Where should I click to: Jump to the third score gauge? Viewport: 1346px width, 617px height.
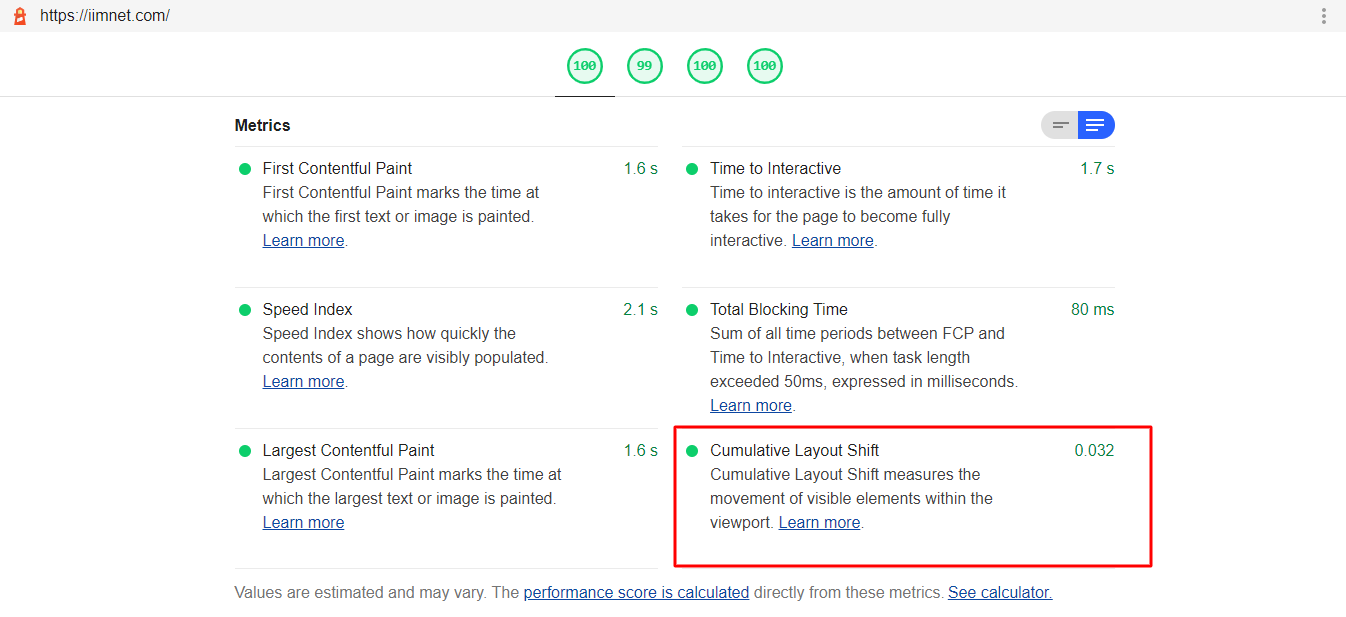pyautogui.click(x=705, y=66)
